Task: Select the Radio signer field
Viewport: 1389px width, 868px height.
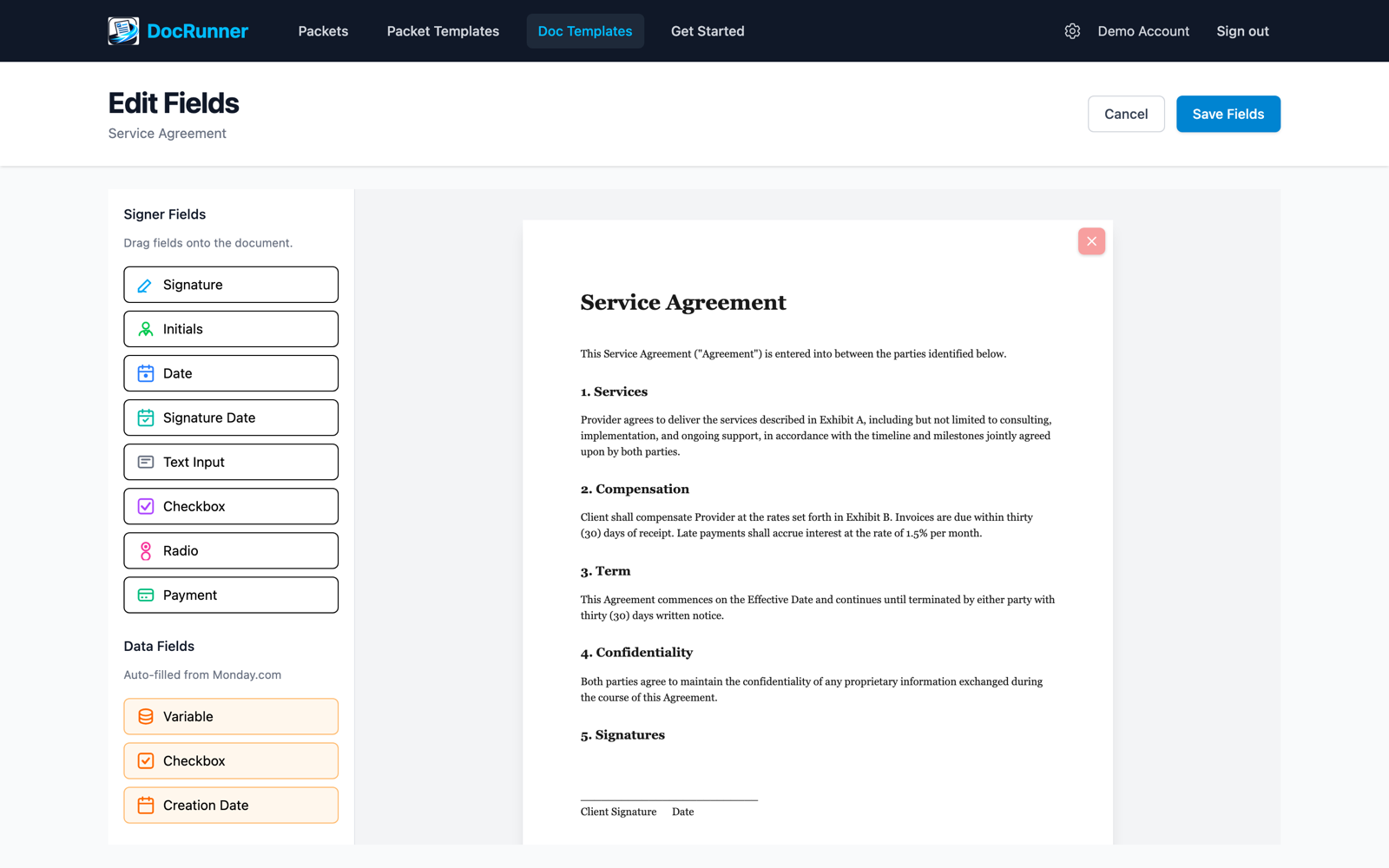Action: [231, 551]
